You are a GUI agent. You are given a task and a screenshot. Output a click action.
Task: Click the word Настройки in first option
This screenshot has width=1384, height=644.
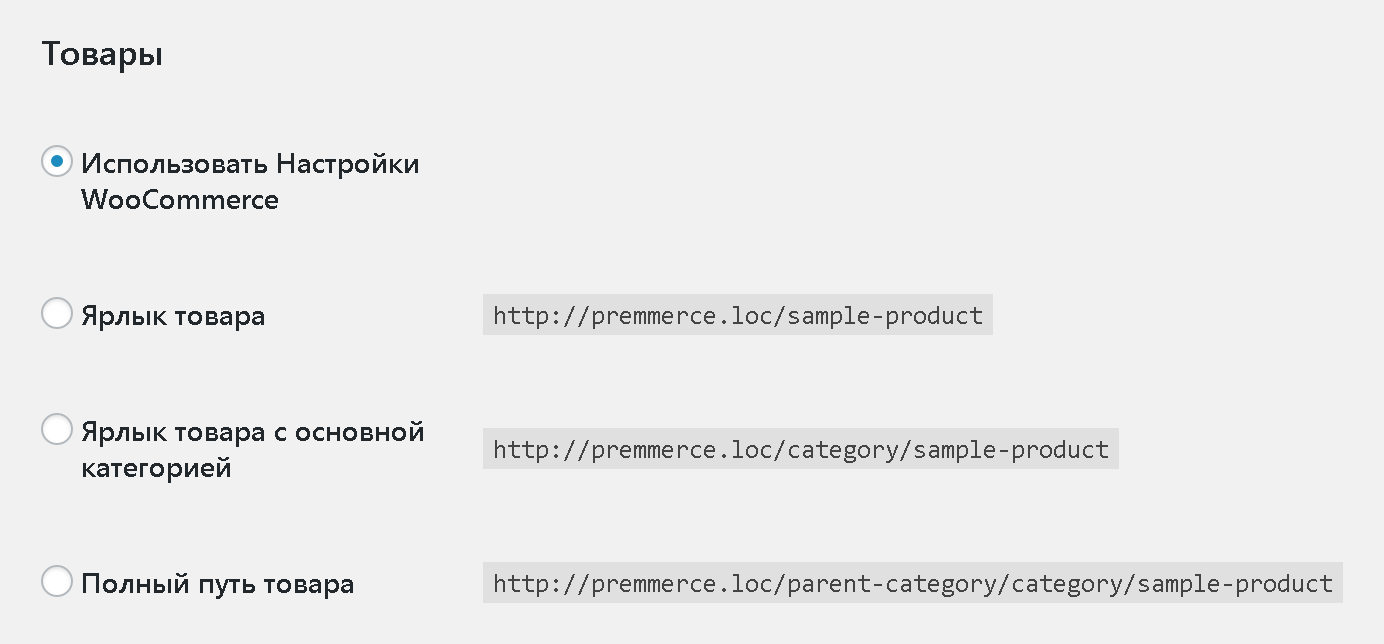348,163
